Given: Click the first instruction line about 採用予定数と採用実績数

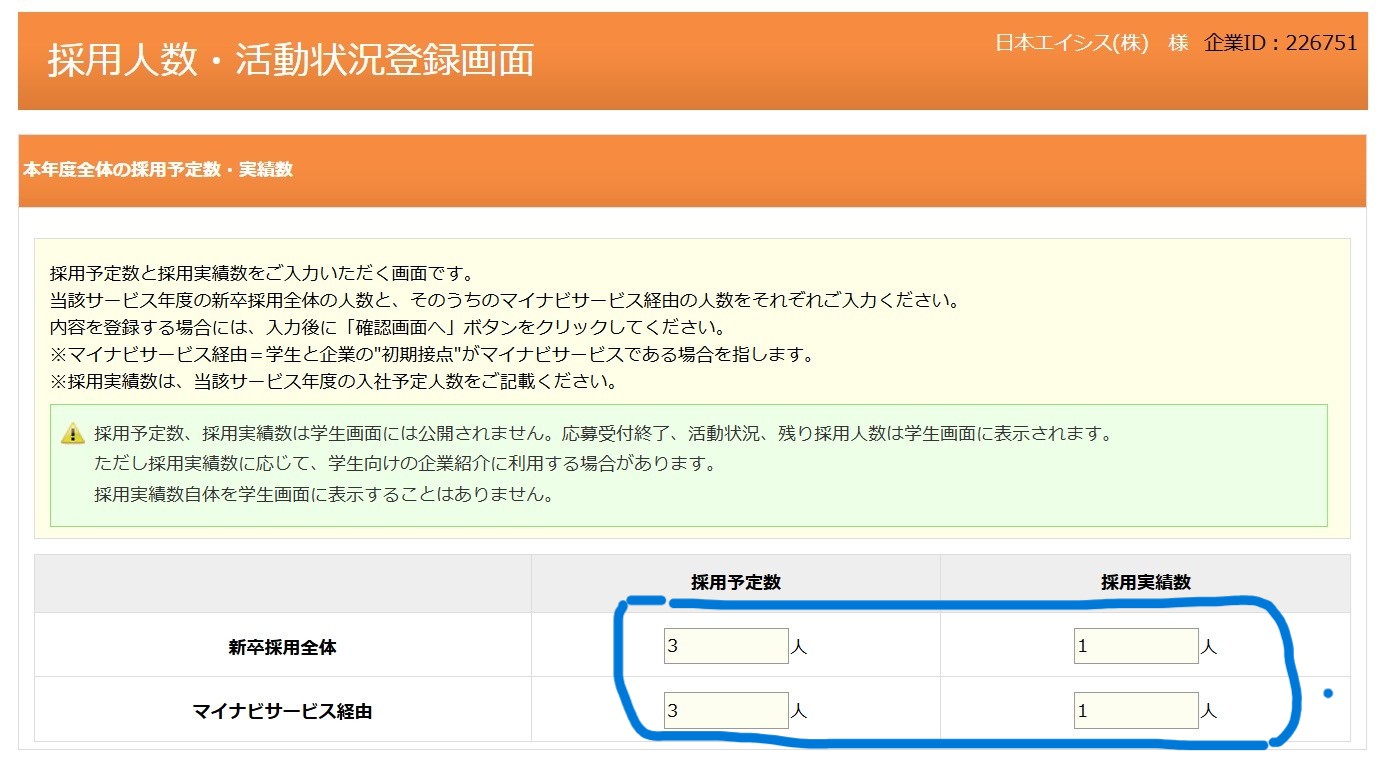Looking at the screenshot, I should coord(261,274).
